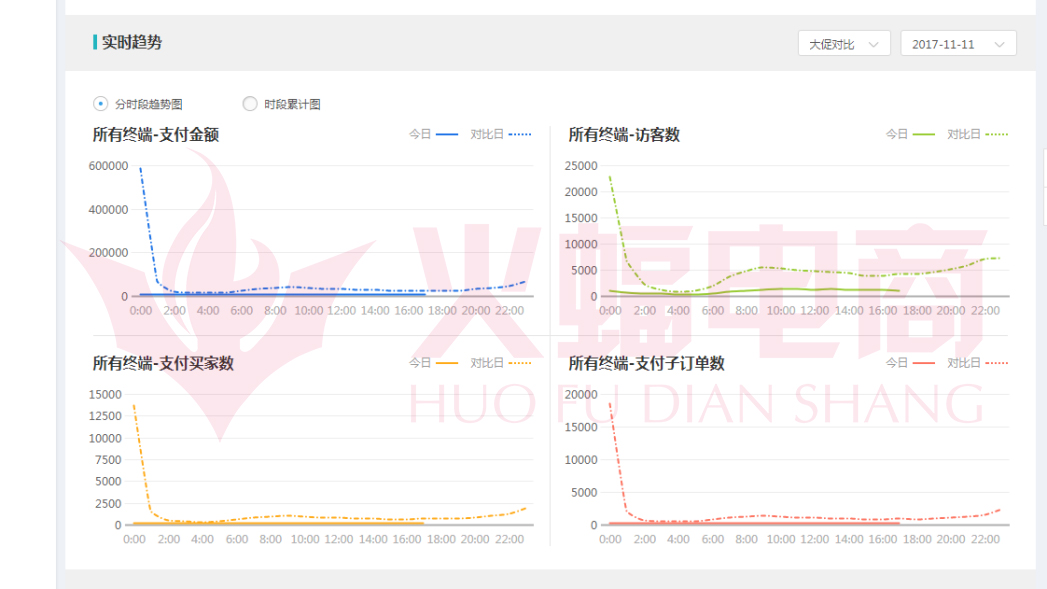Toggle 对比日 legend in 访客数 chart
The image size is (1047, 589).
[x=978, y=134]
